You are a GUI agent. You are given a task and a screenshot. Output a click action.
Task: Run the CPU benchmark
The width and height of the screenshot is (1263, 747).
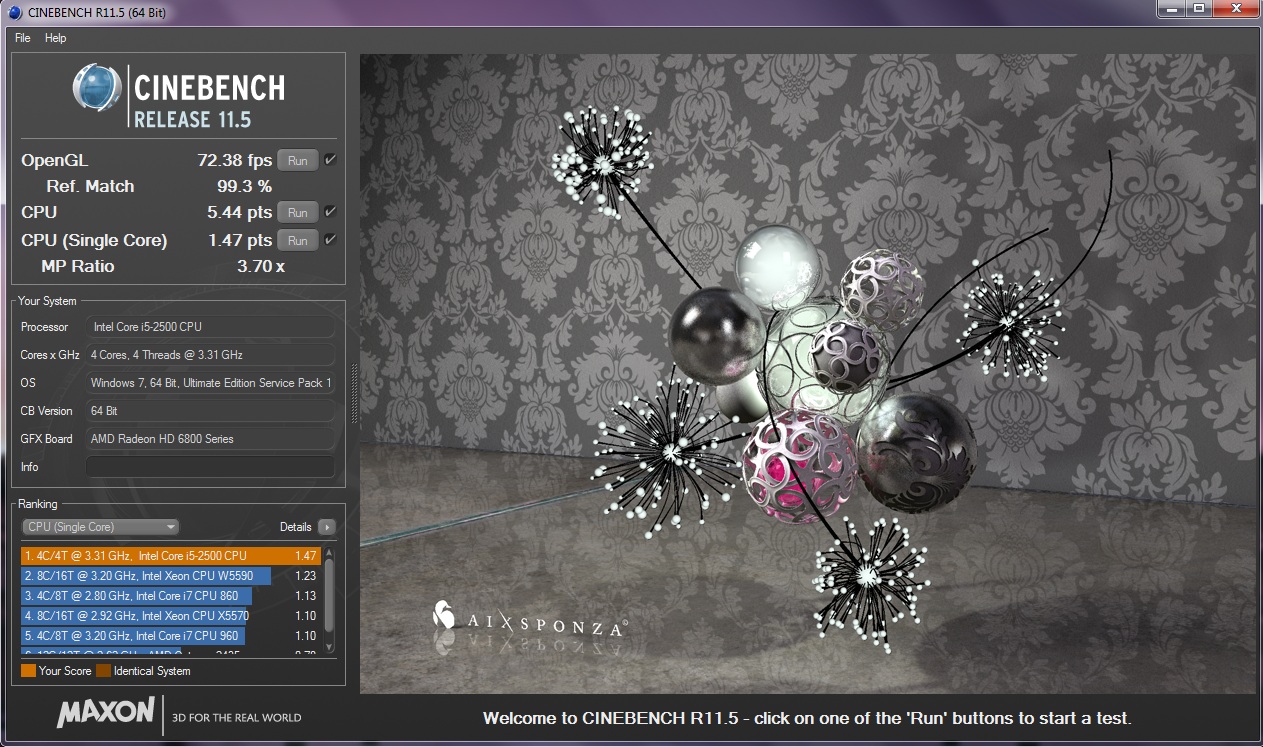click(298, 212)
